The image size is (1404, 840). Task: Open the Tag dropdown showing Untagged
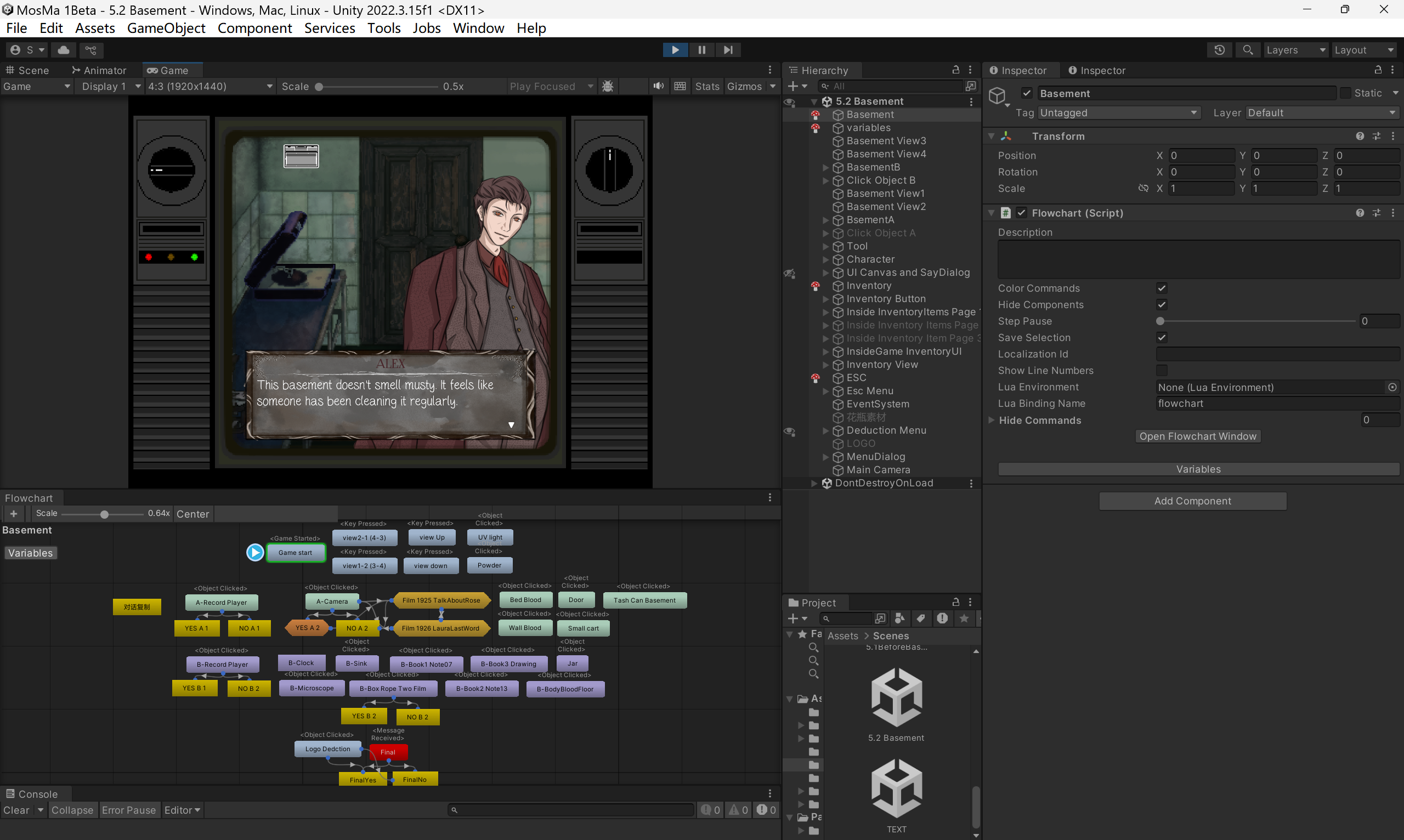[1119, 112]
